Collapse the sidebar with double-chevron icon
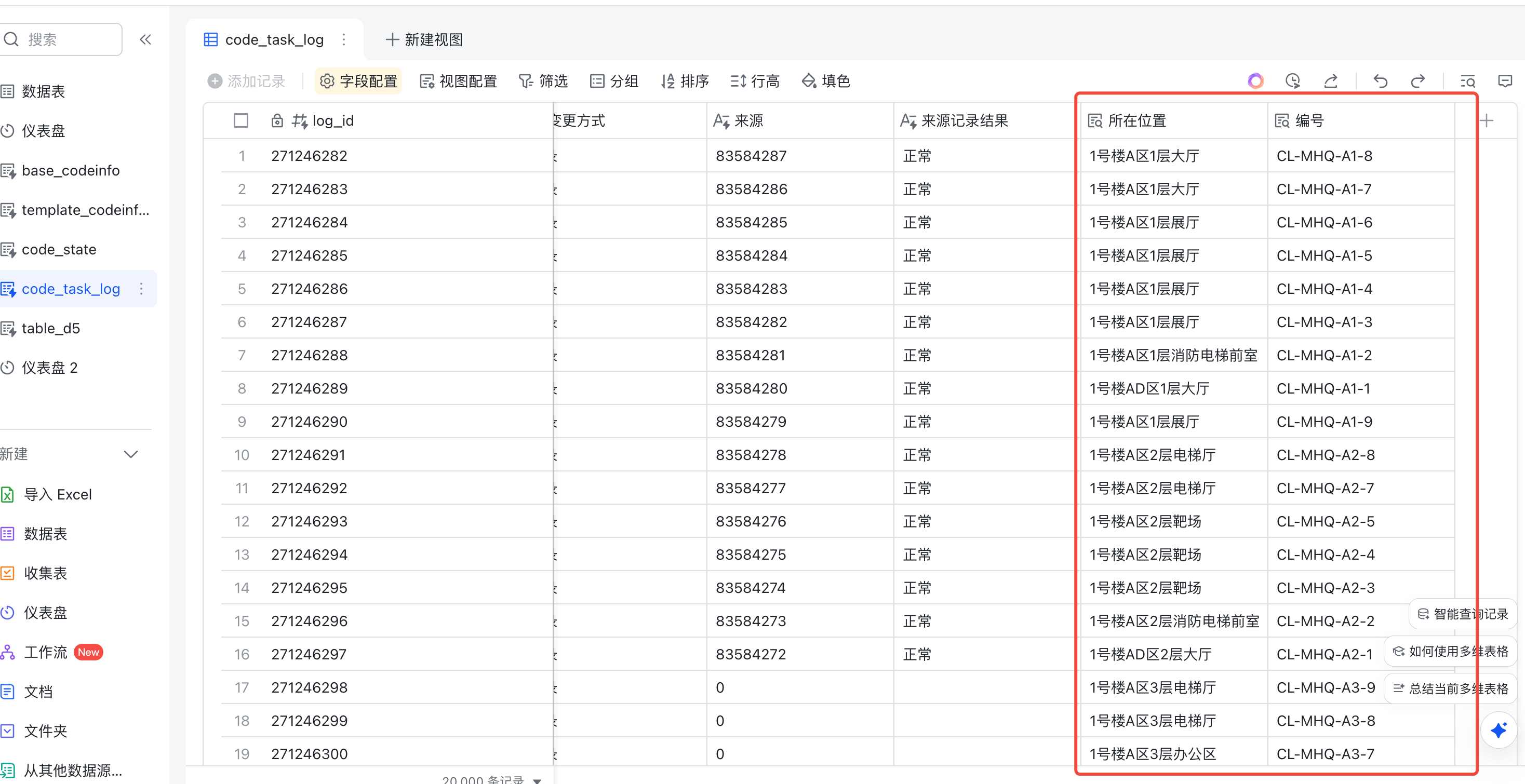Image resolution: width=1525 pixels, height=784 pixels. (x=145, y=39)
